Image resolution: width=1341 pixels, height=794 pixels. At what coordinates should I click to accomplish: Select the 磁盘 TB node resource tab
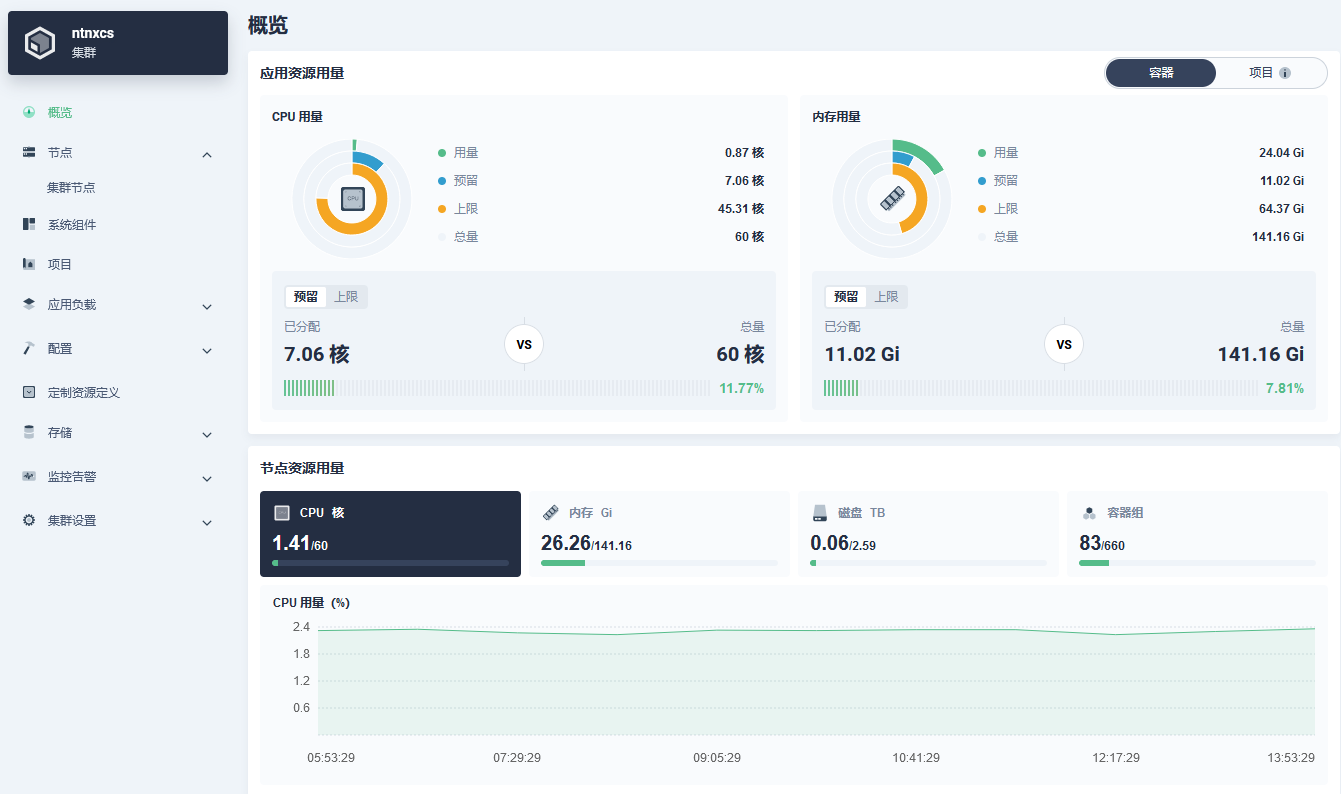pyautogui.click(x=928, y=534)
